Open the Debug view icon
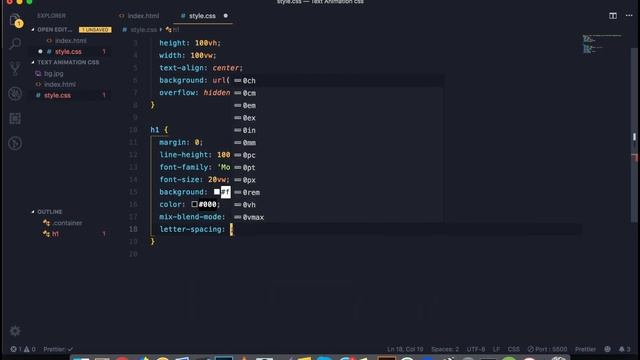Viewport: 640px width, 360px height. coord(15,93)
